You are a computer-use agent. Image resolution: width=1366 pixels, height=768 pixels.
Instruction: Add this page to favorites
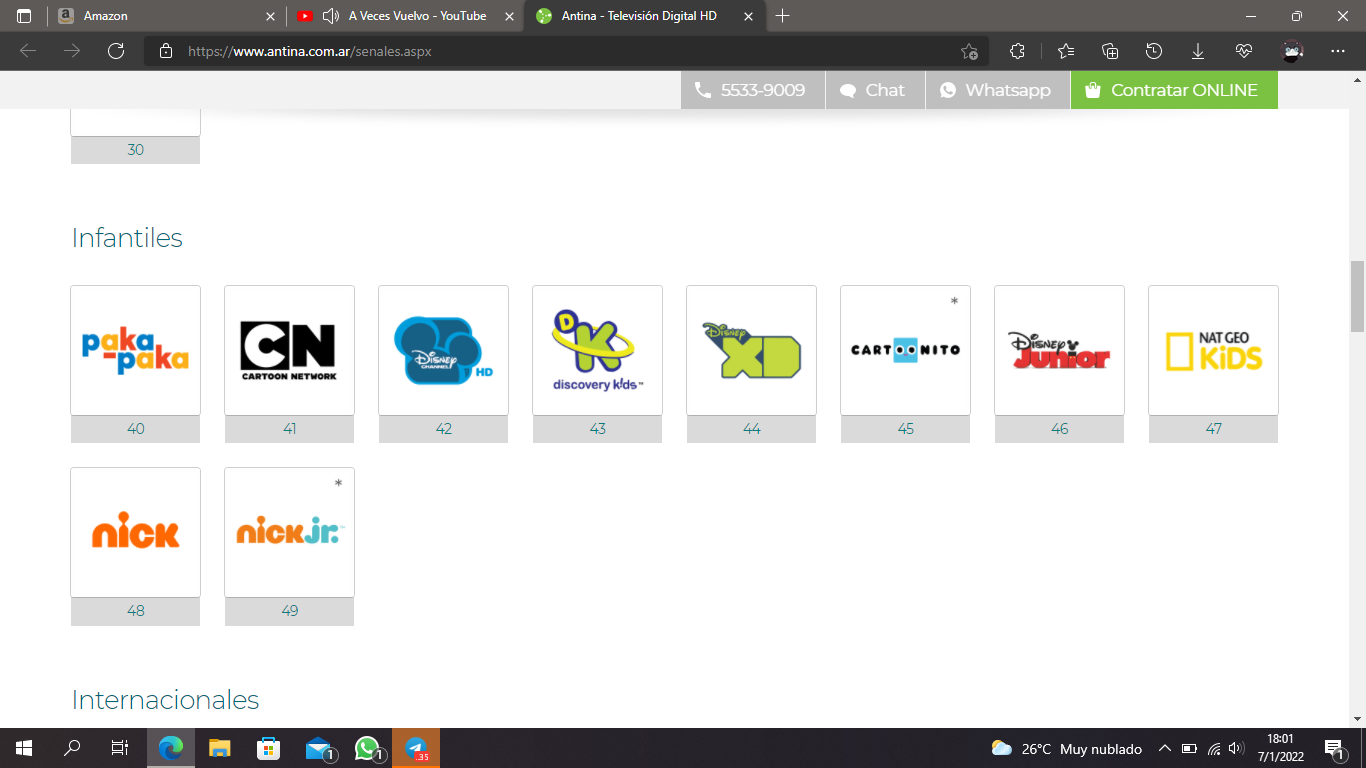(x=968, y=51)
